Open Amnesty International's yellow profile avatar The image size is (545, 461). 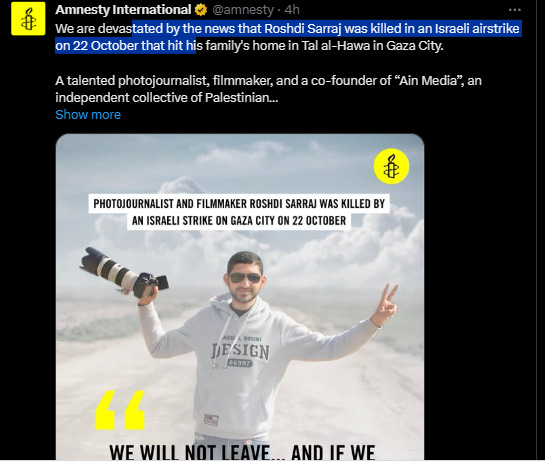click(28, 18)
